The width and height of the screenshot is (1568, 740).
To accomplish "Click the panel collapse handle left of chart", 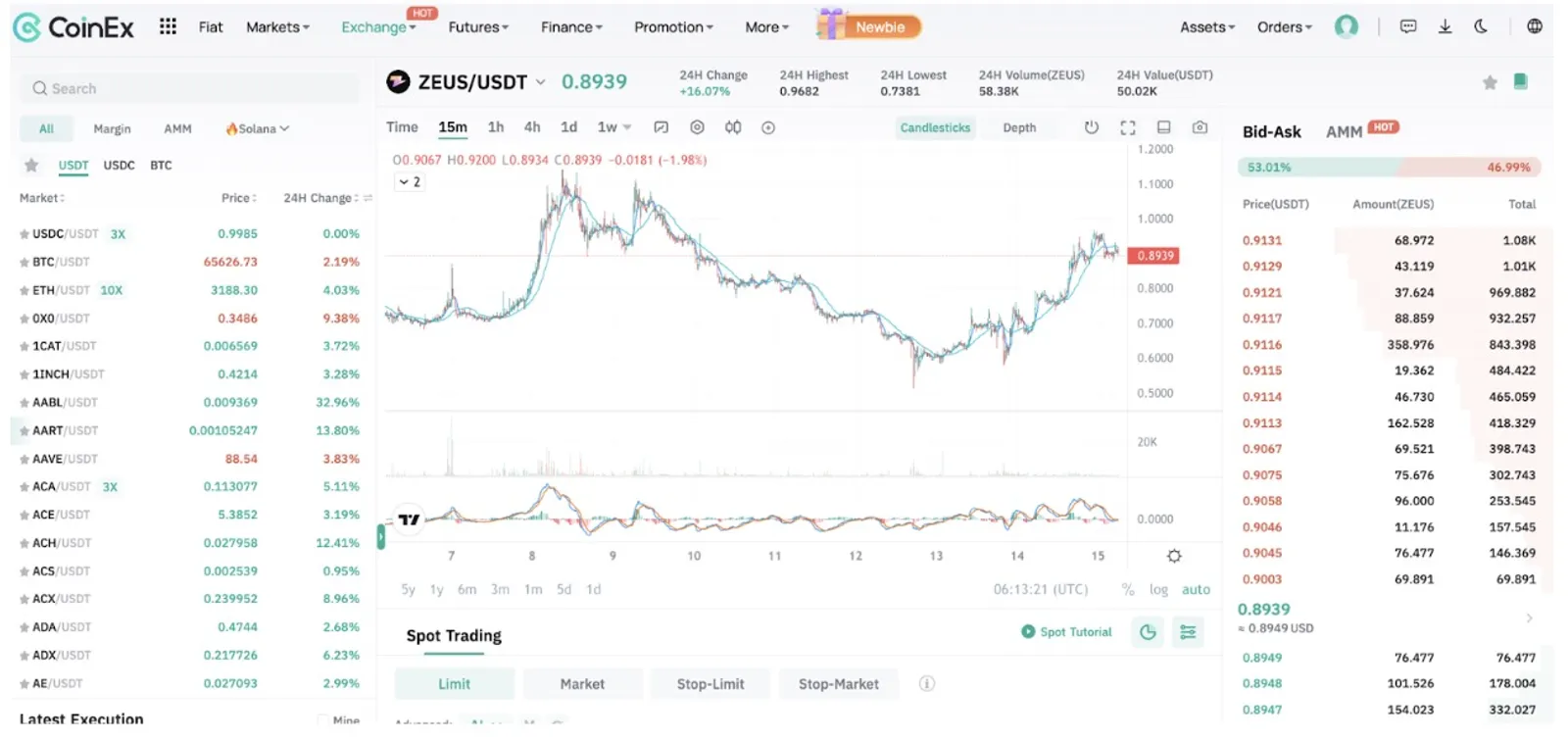I will point(381,536).
